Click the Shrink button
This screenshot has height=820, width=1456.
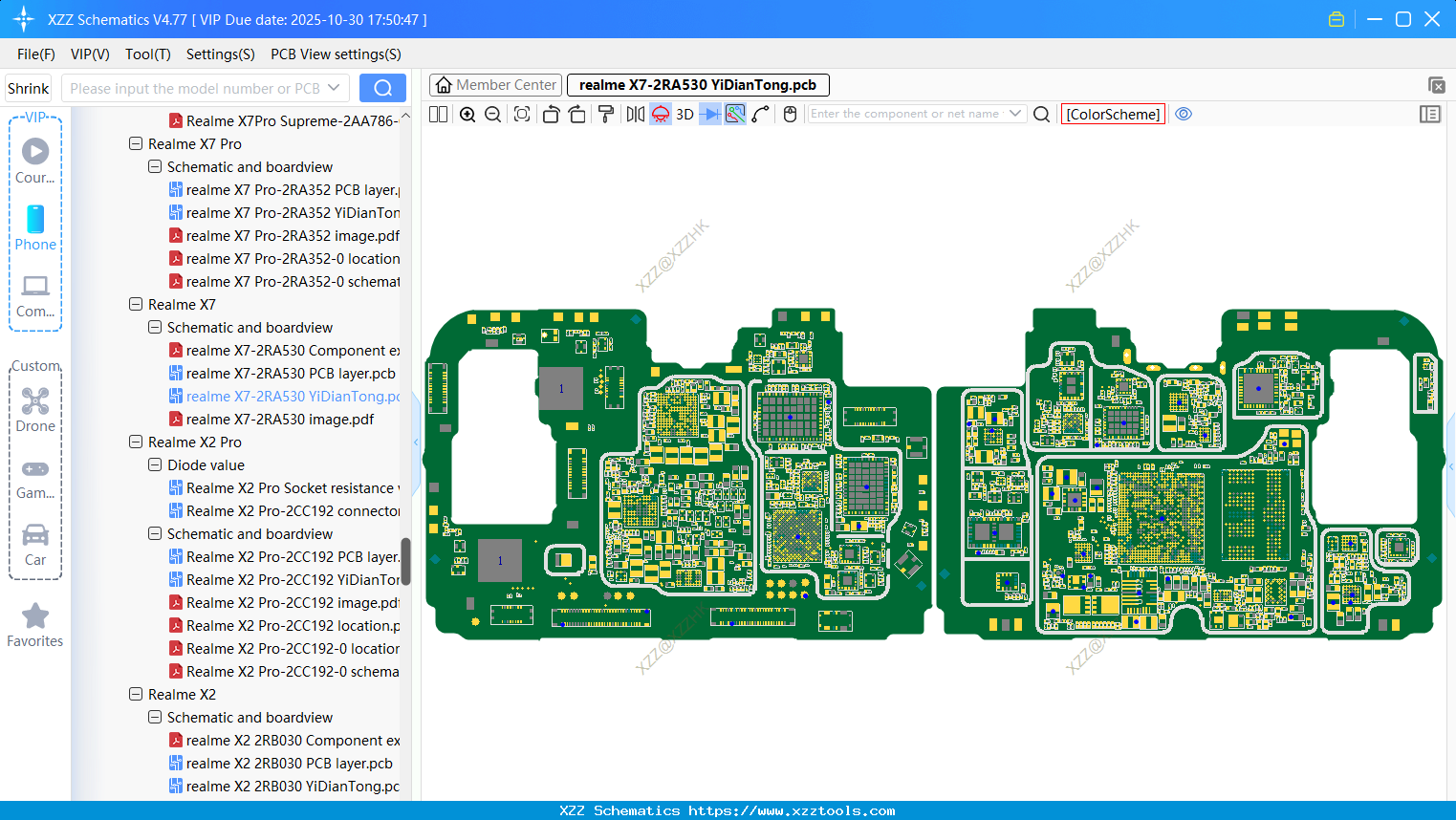[x=29, y=89]
